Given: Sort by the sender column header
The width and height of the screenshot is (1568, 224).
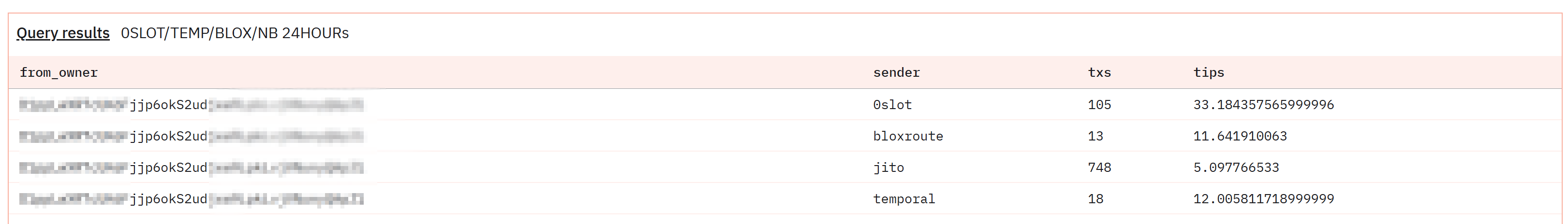Looking at the screenshot, I should coord(896,73).
